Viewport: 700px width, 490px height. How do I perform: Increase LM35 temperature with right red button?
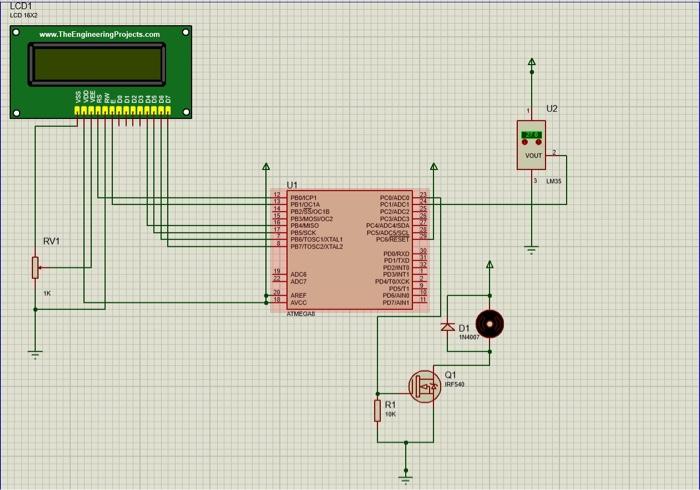[x=538, y=142]
